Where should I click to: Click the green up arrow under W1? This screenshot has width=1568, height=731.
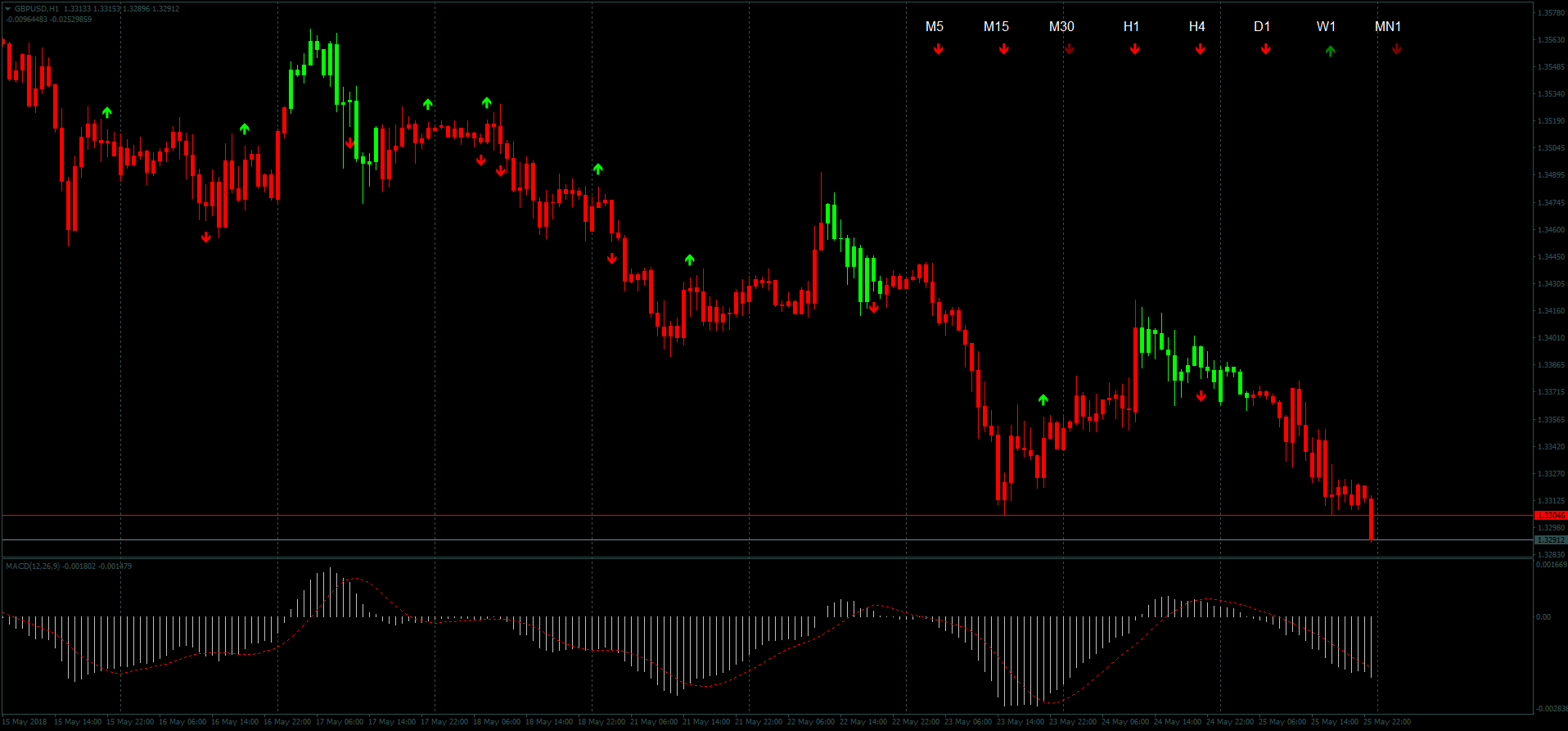[1331, 51]
